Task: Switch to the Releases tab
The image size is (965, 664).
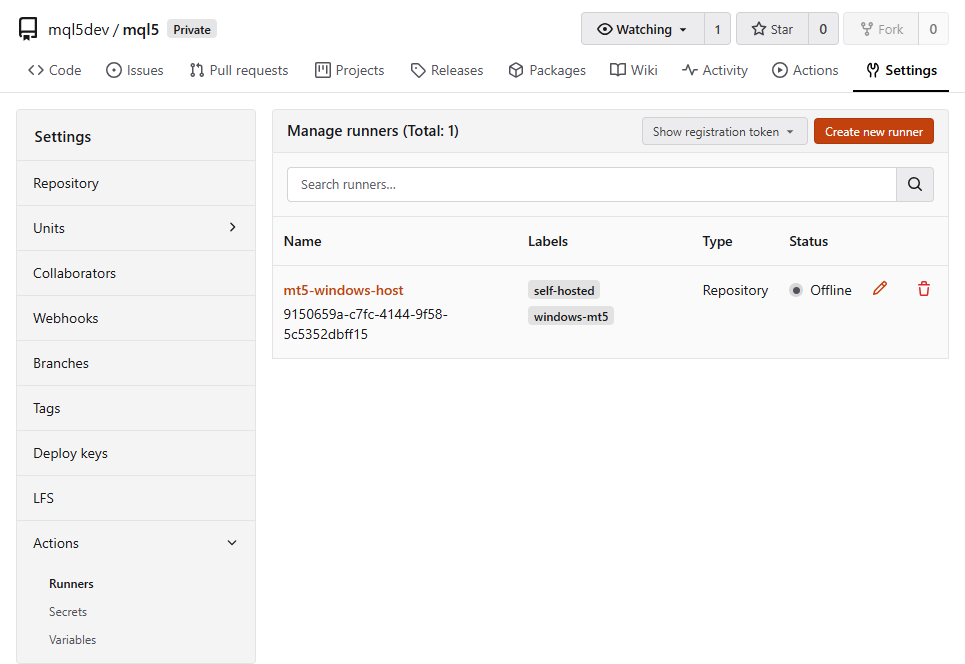Action: click(x=447, y=70)
